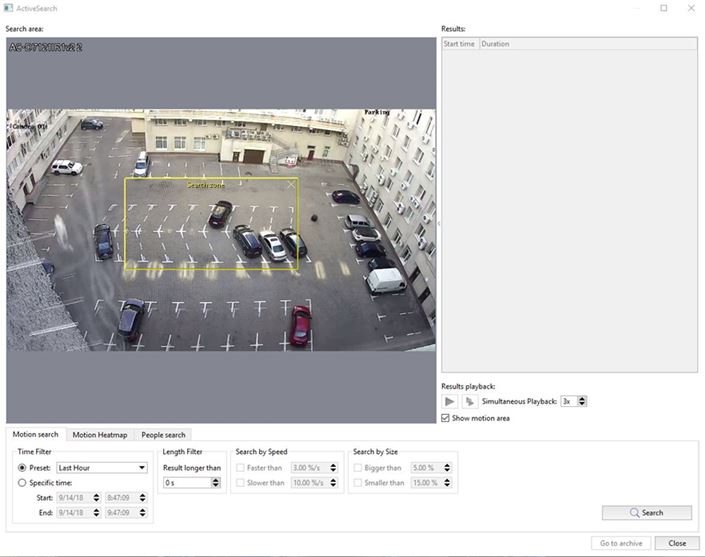Click the Result longer than spinner arrows
Image resolution: width=705 pixels, height=557 pixels.
pyautogui.click(x=215, y=483)
